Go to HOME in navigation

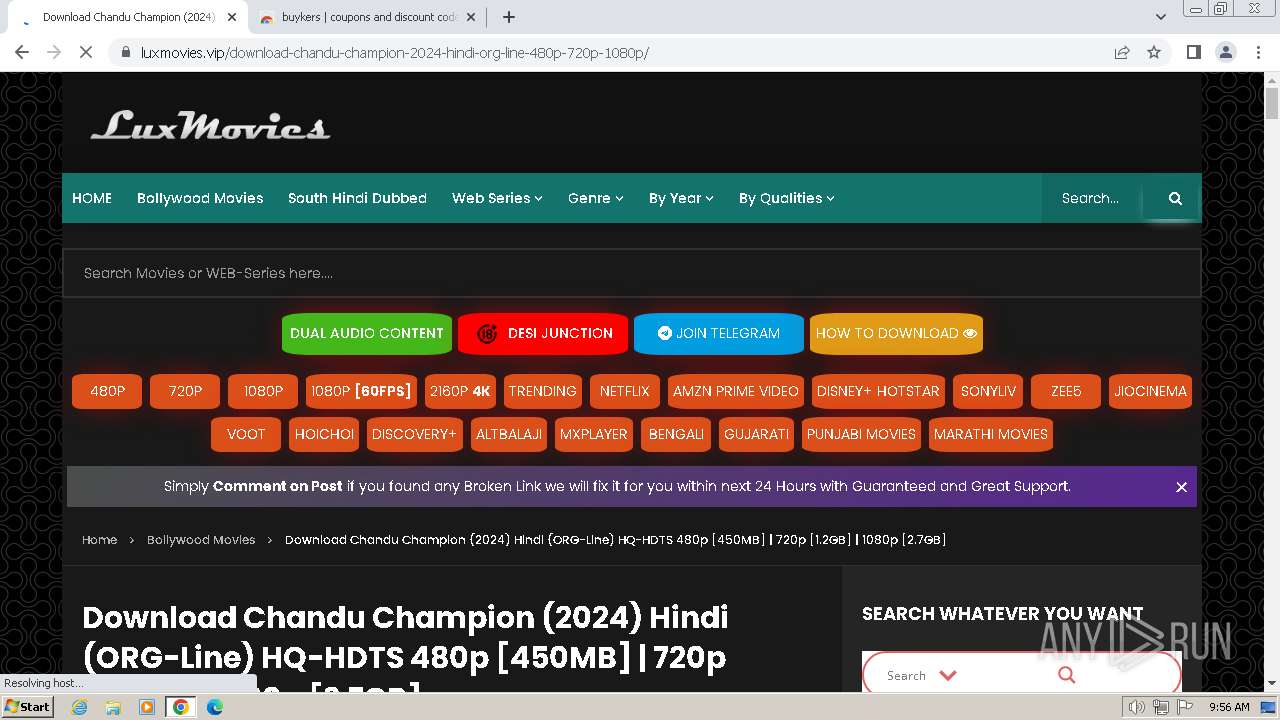point(92,198)
